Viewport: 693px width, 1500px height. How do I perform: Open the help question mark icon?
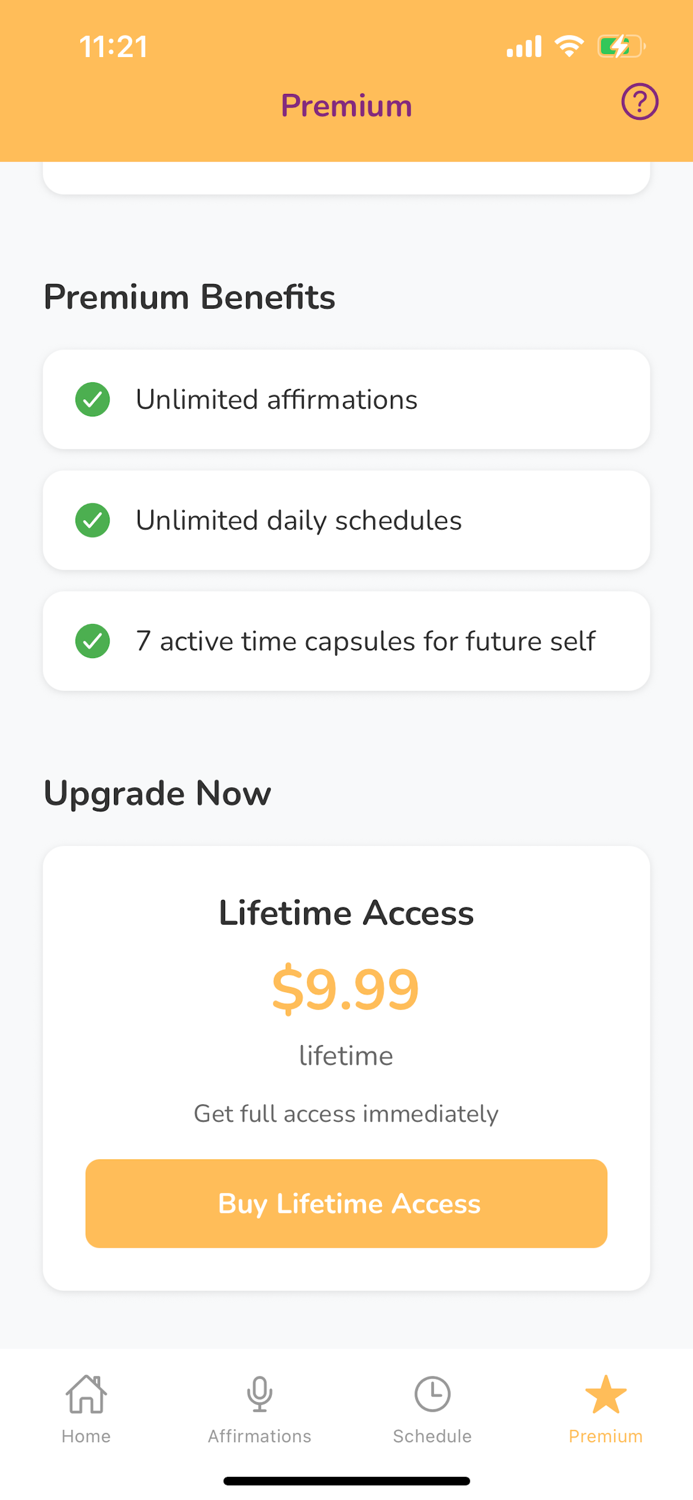640,101
